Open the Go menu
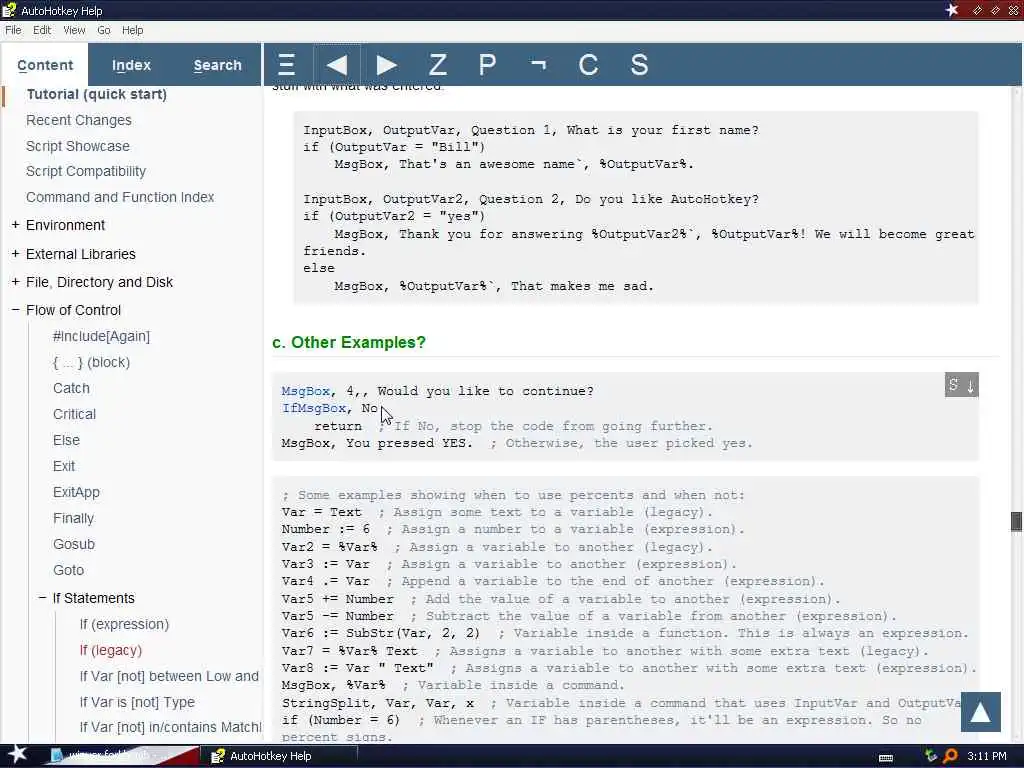The image size is (1024, 768). [103, 30]
